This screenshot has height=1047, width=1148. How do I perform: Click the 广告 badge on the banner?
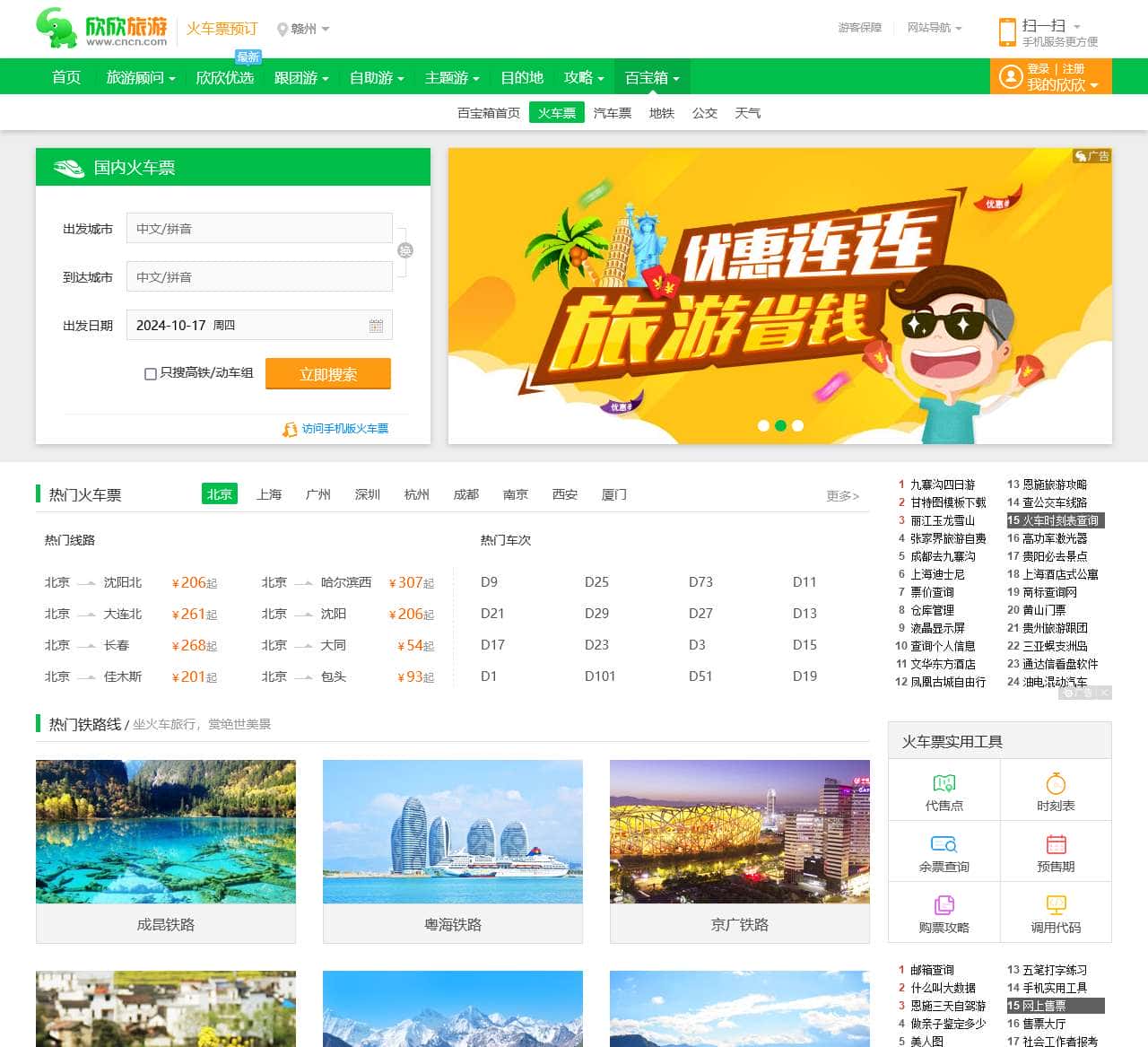coord(1092,156)
